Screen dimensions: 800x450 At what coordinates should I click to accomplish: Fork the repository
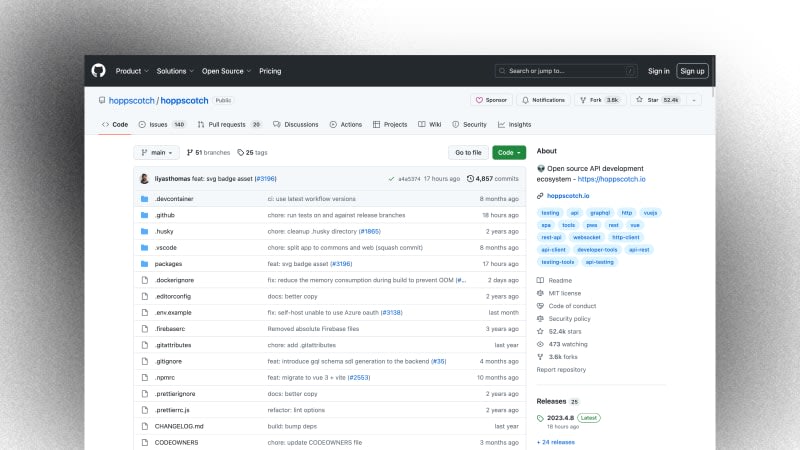[x=599, y=100]
